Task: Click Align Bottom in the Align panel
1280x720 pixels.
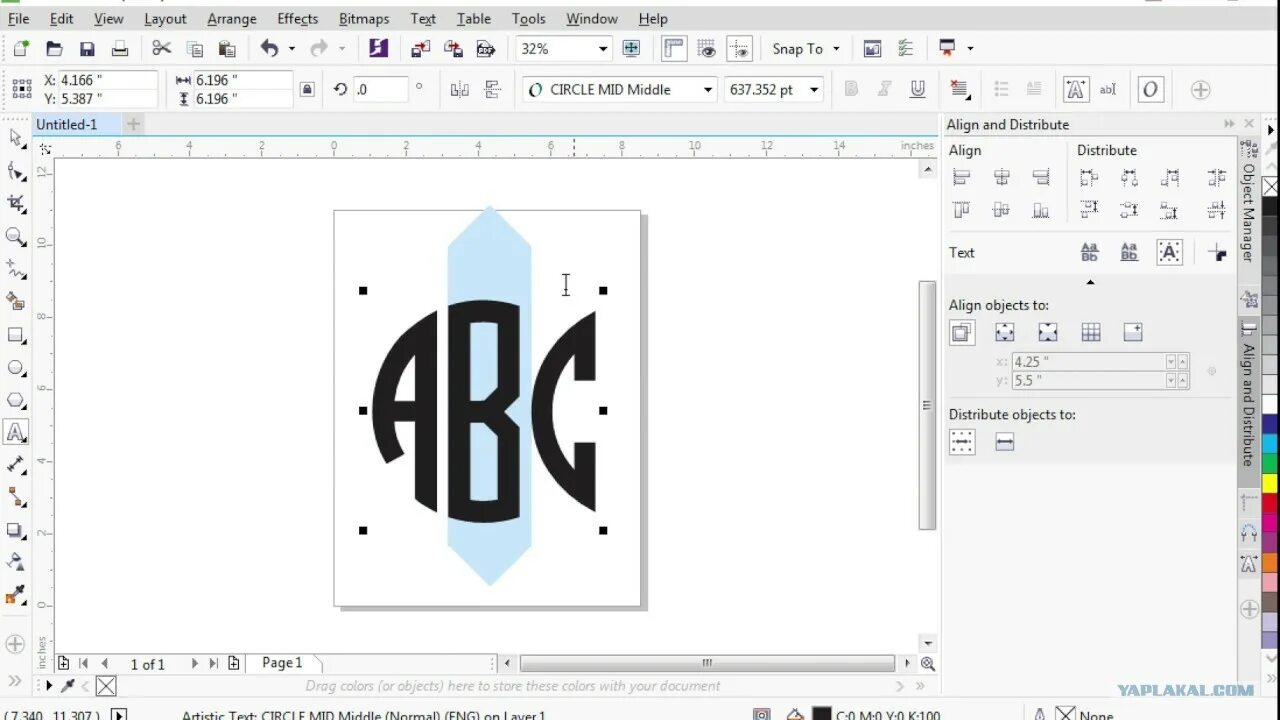Action: [x=1041, y=210]
